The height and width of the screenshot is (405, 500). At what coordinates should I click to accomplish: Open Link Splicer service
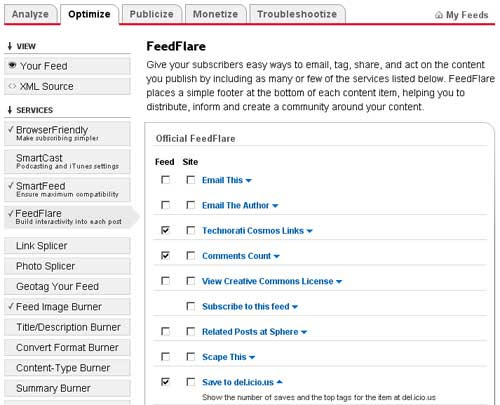tap(67, 246)
